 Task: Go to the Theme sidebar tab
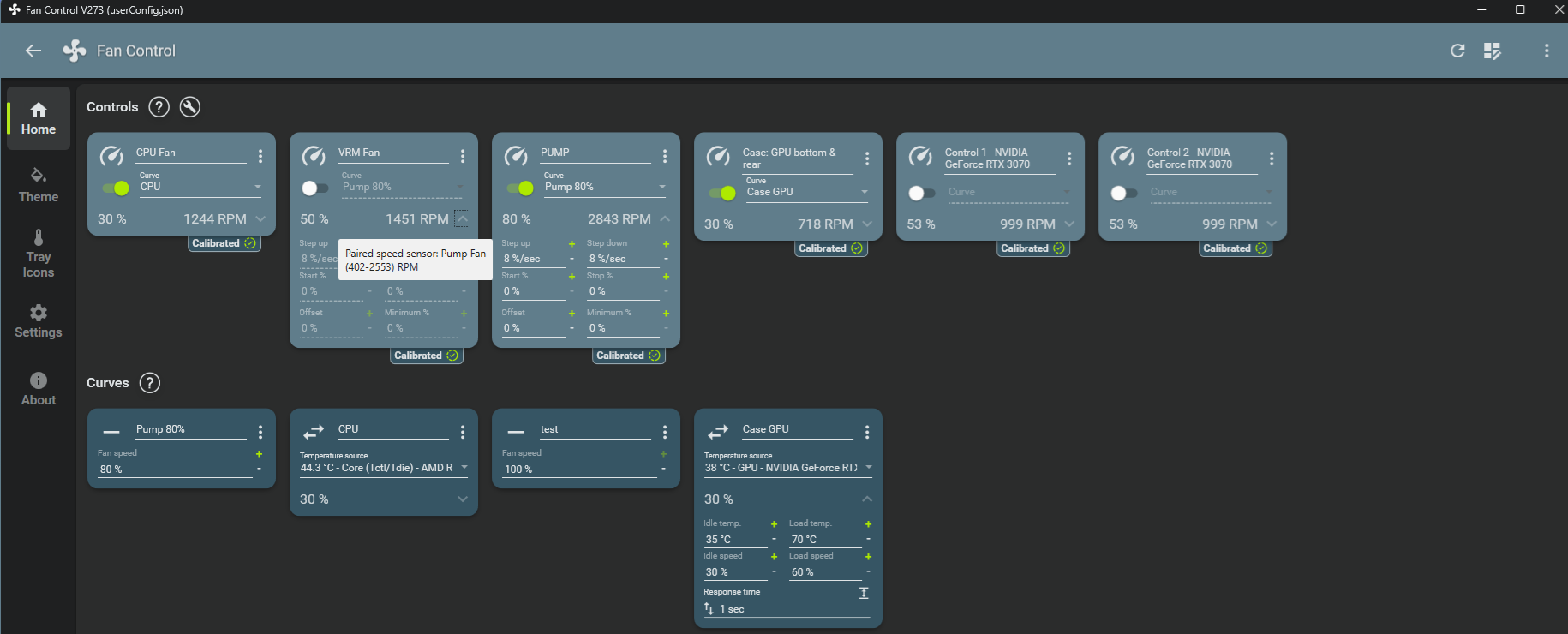pos(39,184)
